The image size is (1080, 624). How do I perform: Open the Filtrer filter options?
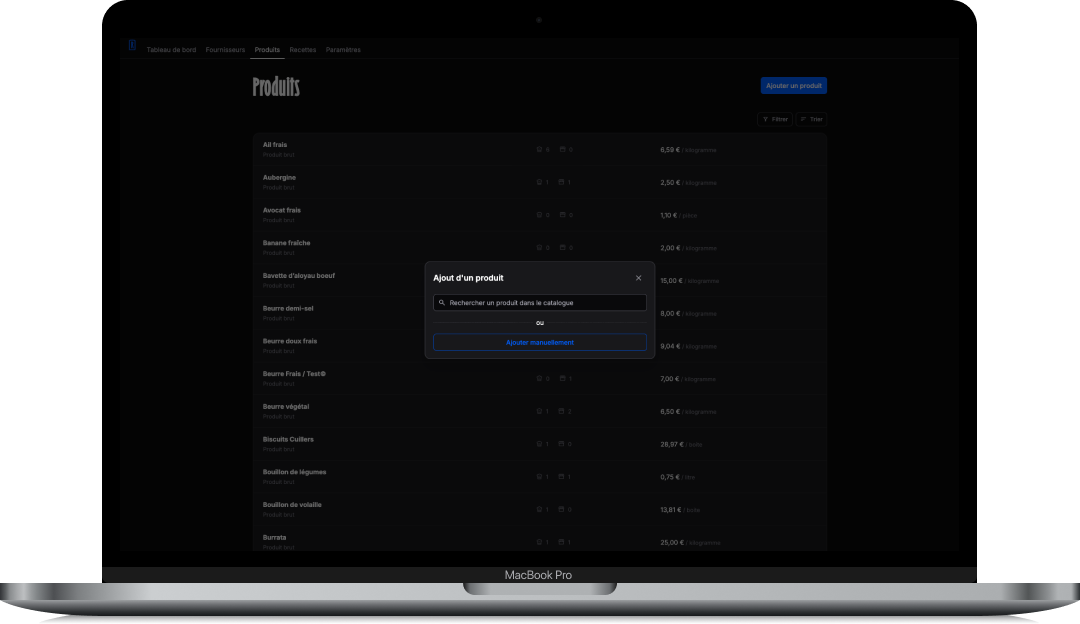pyautogui.click(x=774, y=118)
